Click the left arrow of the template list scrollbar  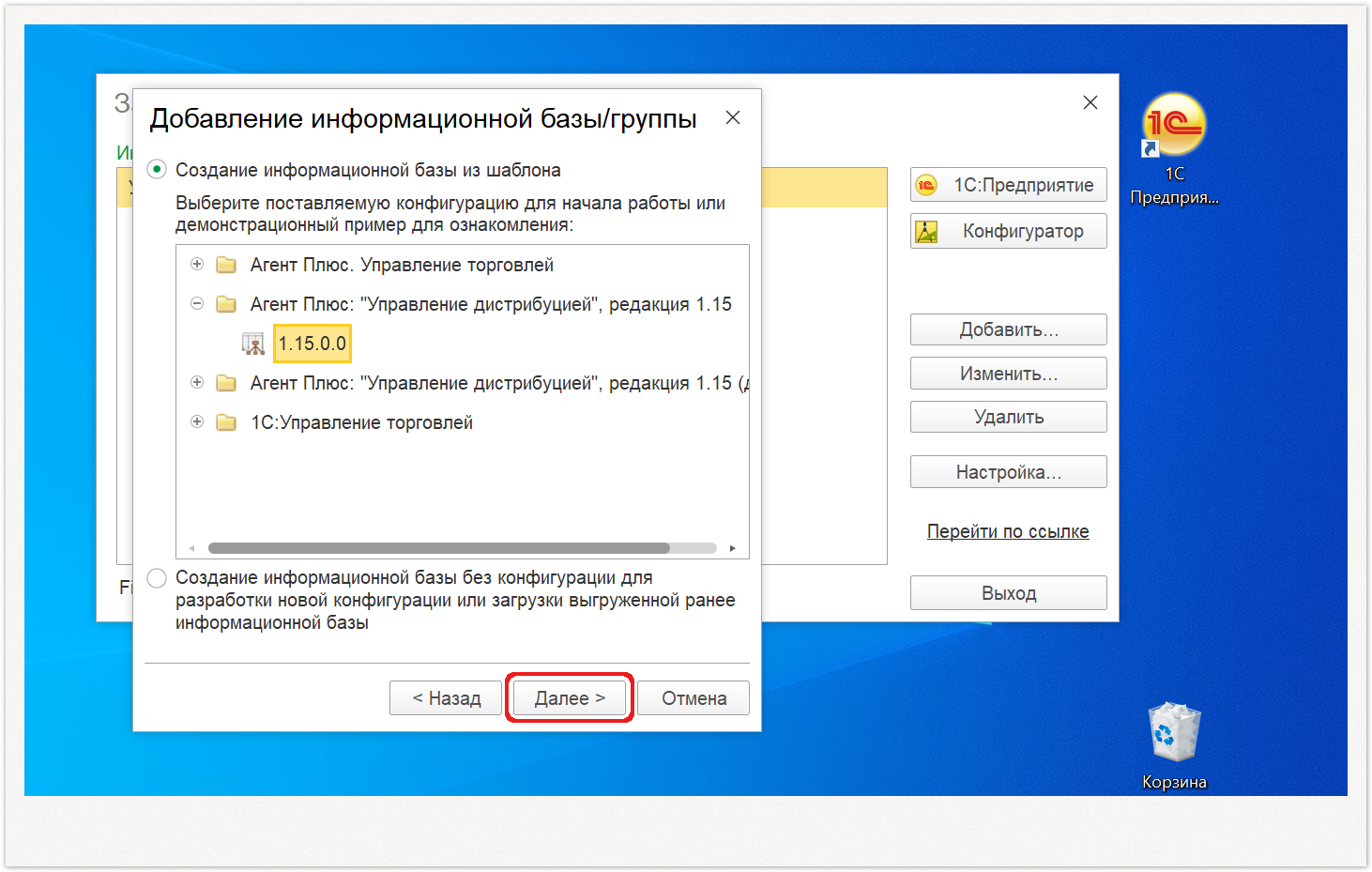click(x=191, y=548)
